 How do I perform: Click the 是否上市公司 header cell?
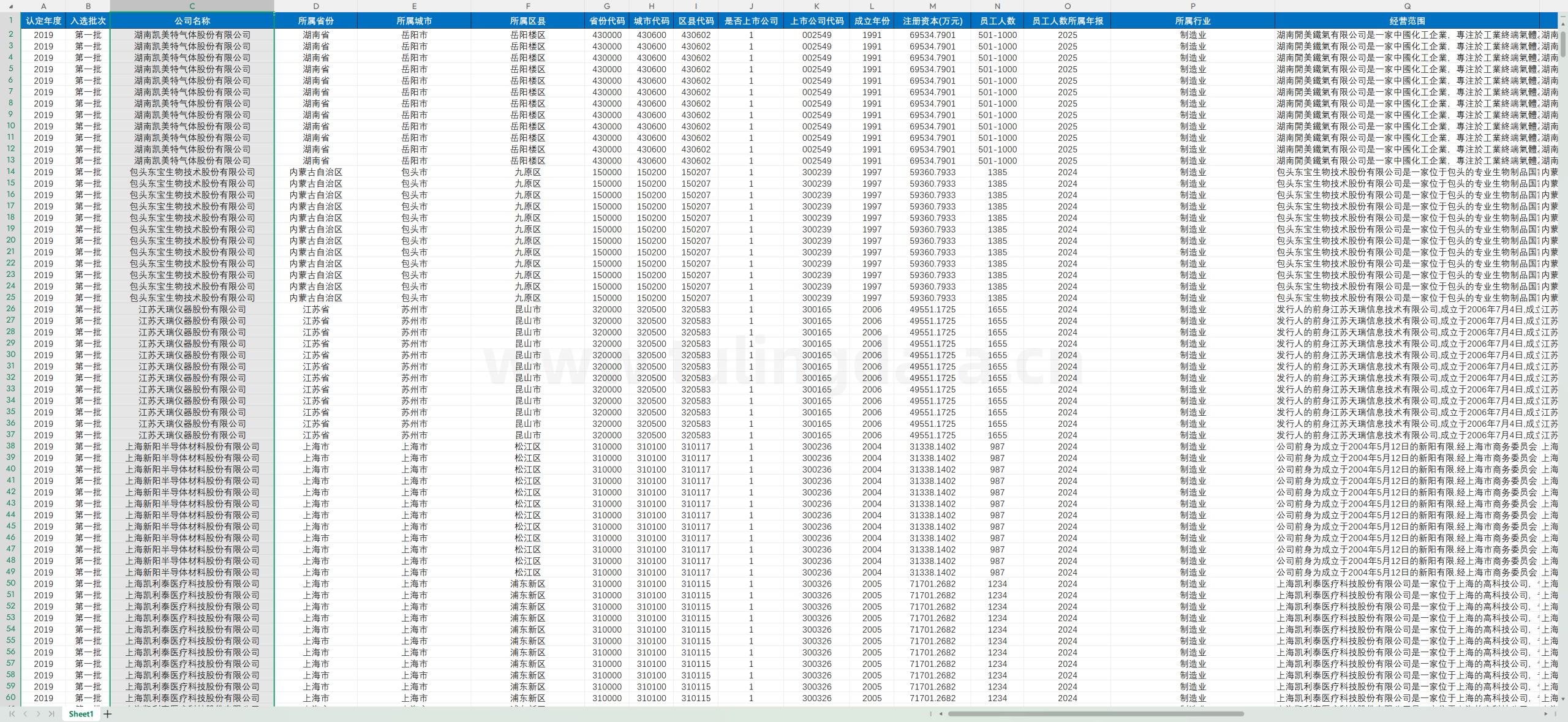tap(752, 21)
